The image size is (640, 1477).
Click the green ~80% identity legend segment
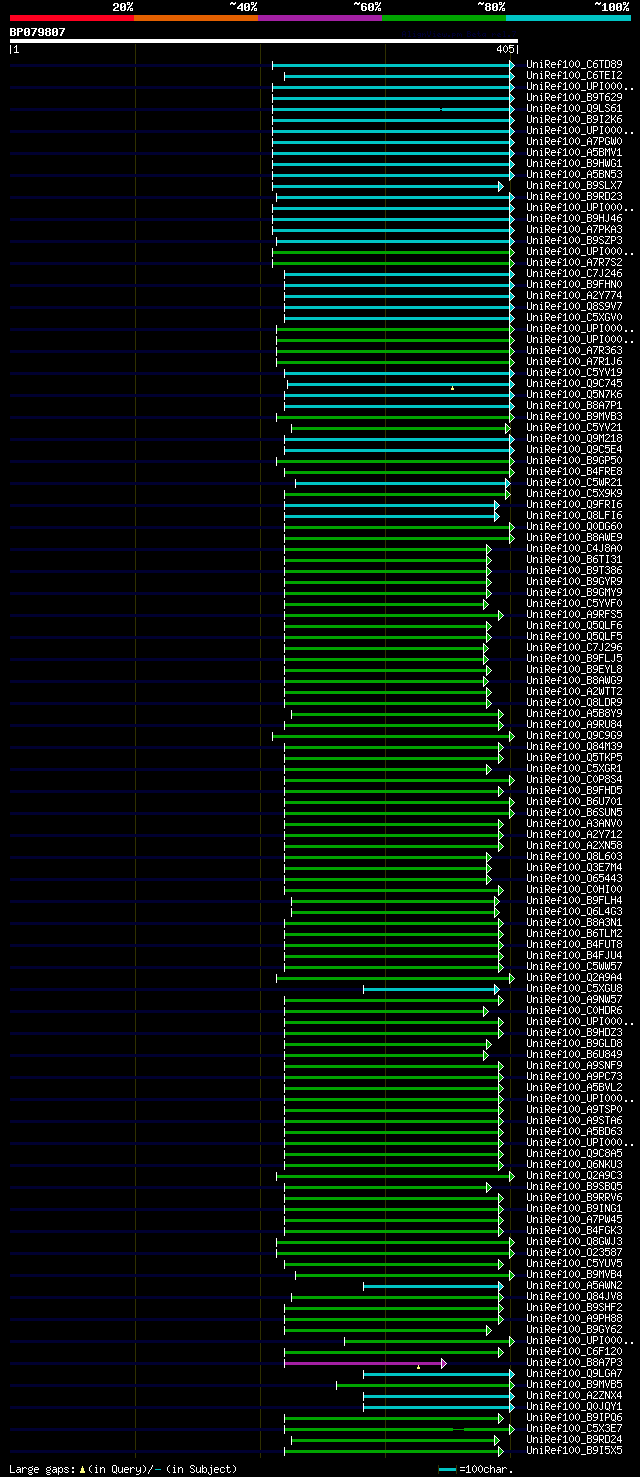(444, 18)
